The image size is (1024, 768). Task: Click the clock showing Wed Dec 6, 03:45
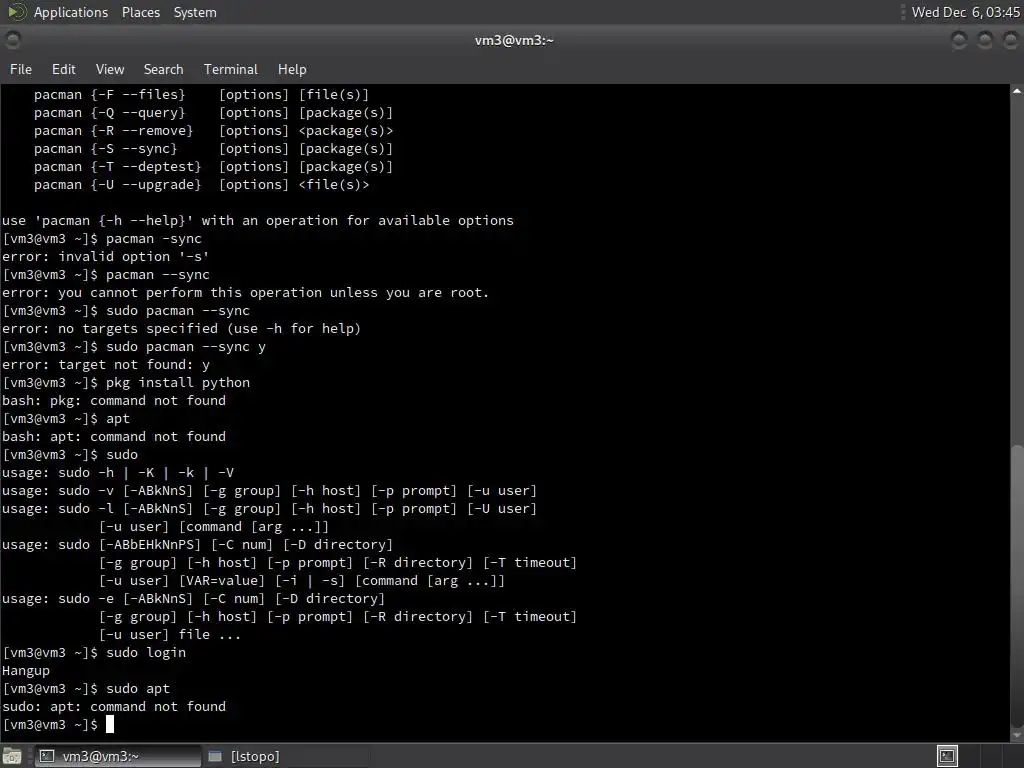point(965,12)
